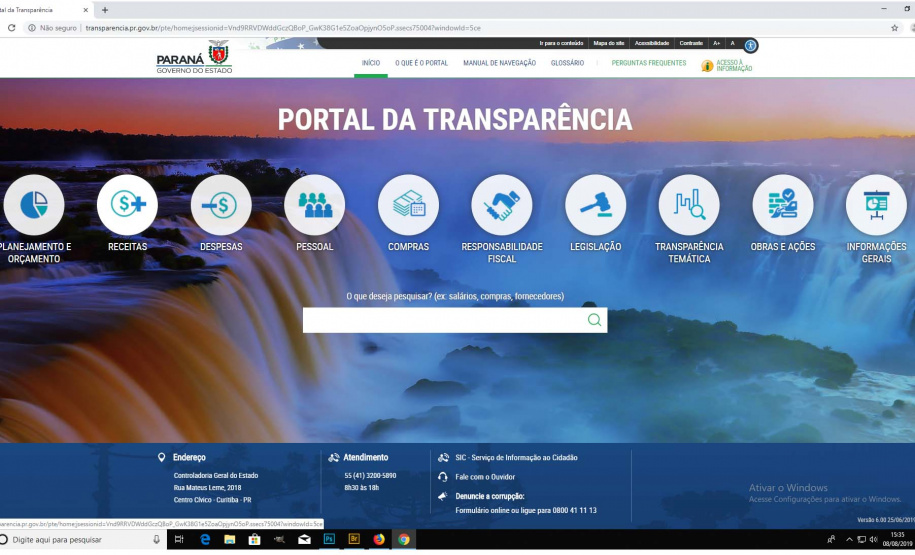Click the phone number 55 (41) 3200-5890
The image size is (915, 555).
(370, 476)
